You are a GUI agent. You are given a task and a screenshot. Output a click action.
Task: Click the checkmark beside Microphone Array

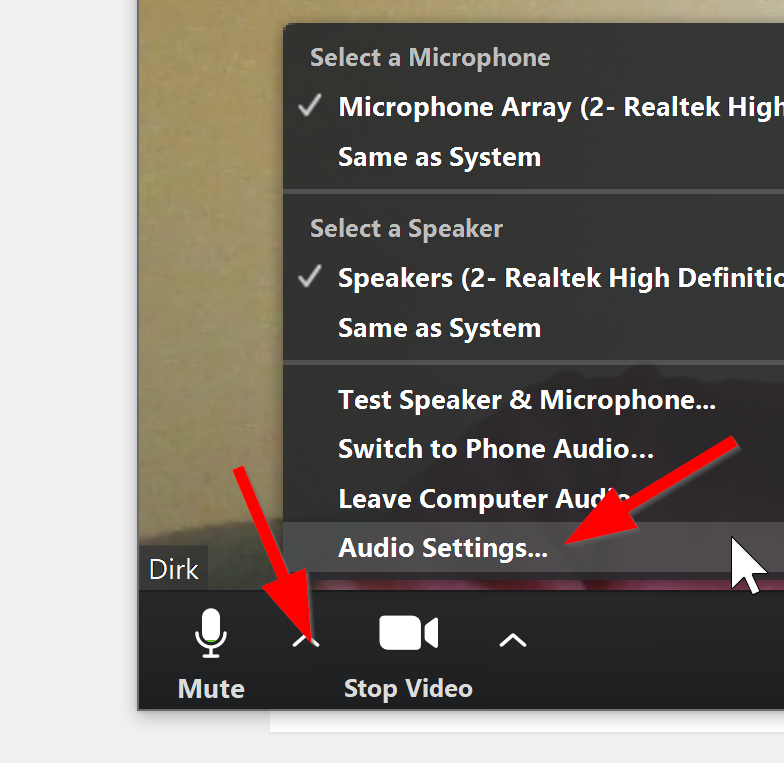(310, 106)
